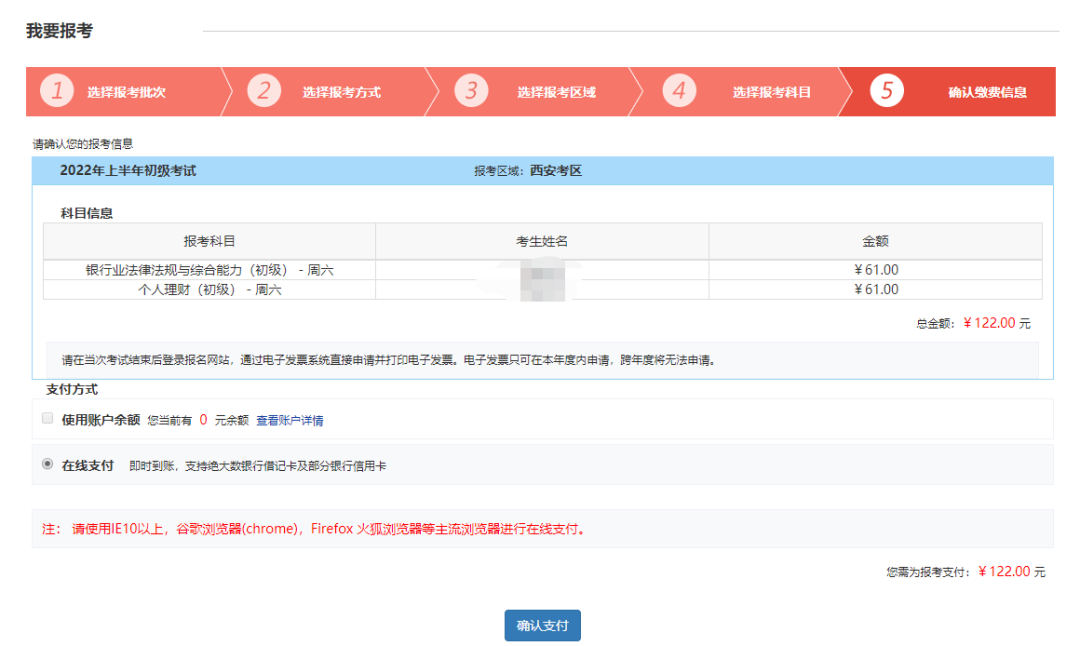Screen dimensions: 1080x646
Task: Click the blue 确认支付 button
Action: click(x=541, y=625)
